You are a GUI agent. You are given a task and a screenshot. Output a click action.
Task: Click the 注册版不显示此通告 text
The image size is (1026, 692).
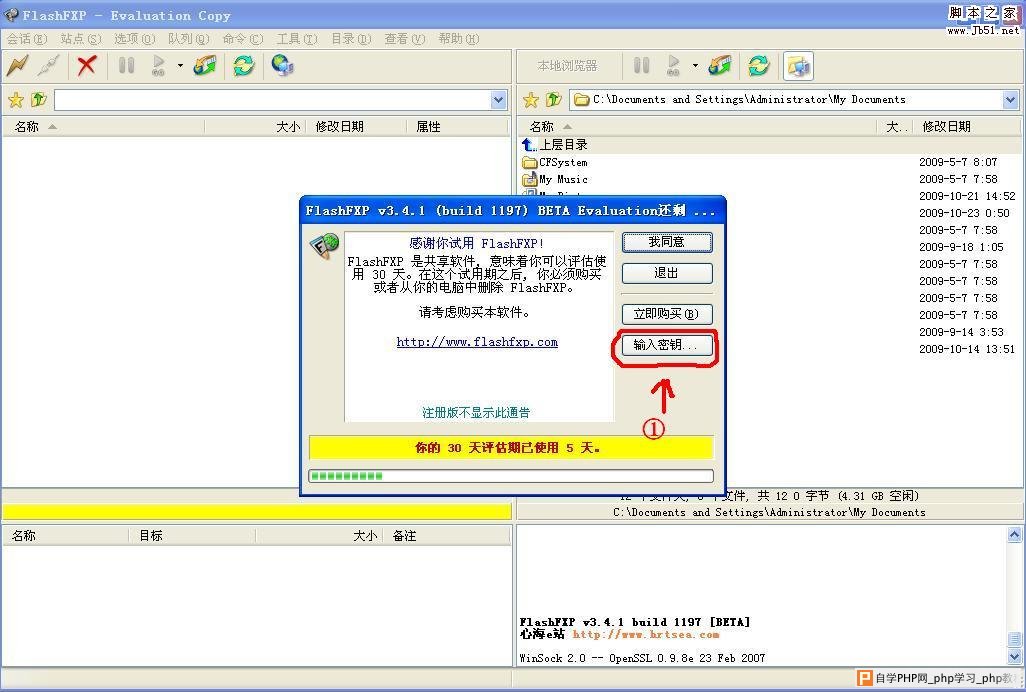[476, 412]
